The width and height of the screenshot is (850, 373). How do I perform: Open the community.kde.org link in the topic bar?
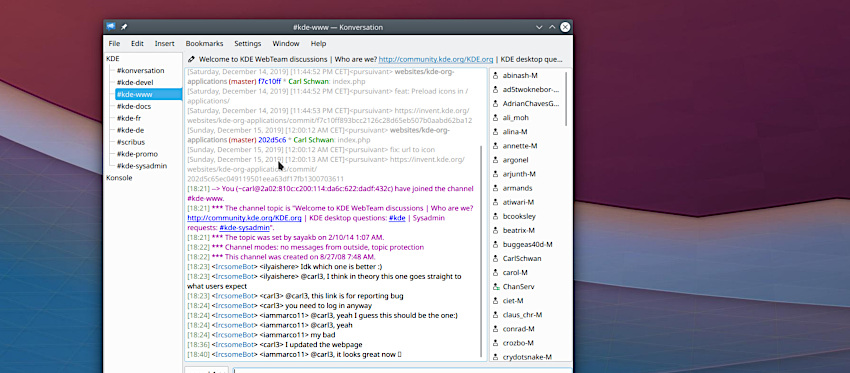pos(436,59)
